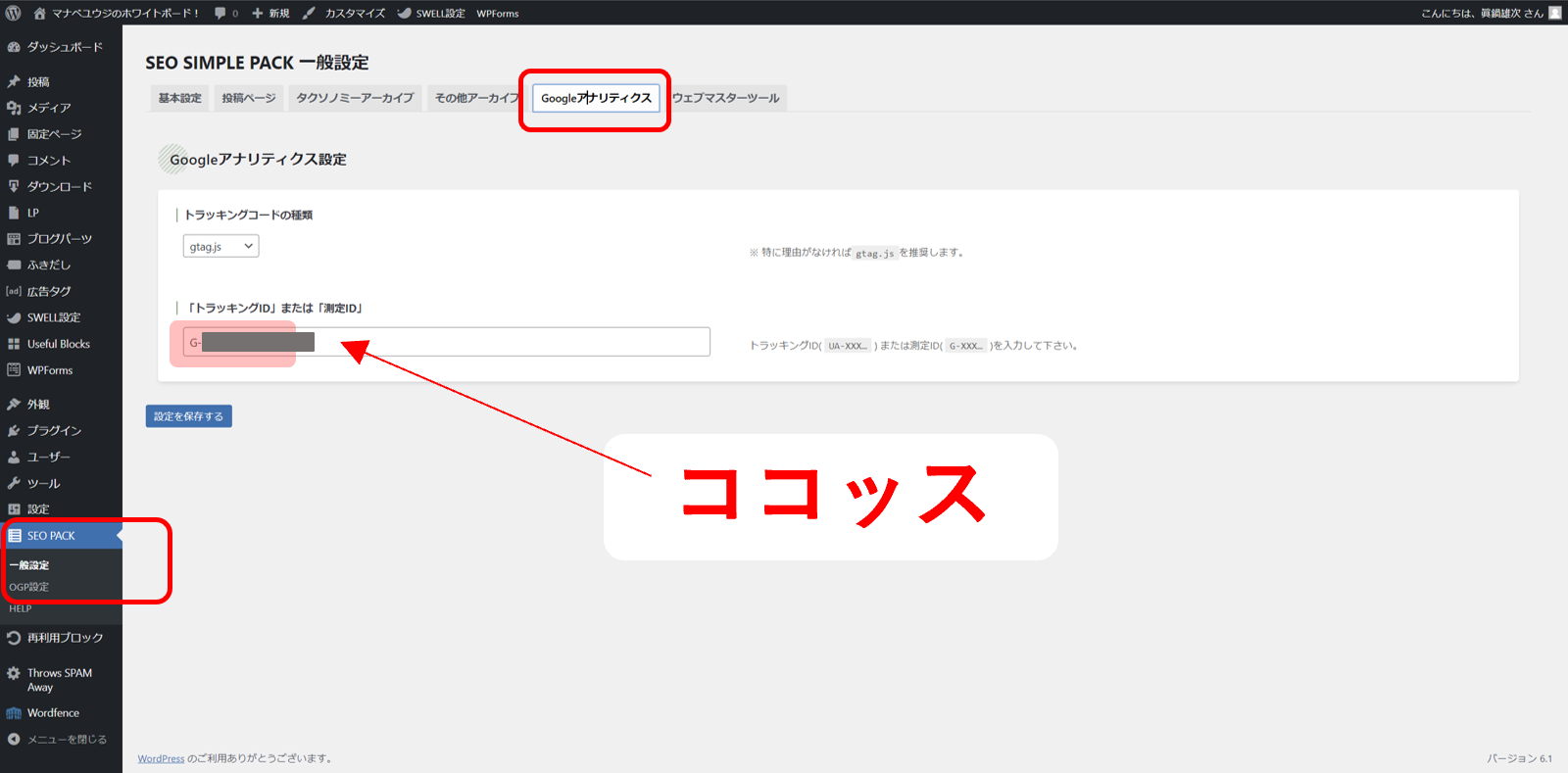Click the ブログパーツ icon in sidebar

[14, 239]
